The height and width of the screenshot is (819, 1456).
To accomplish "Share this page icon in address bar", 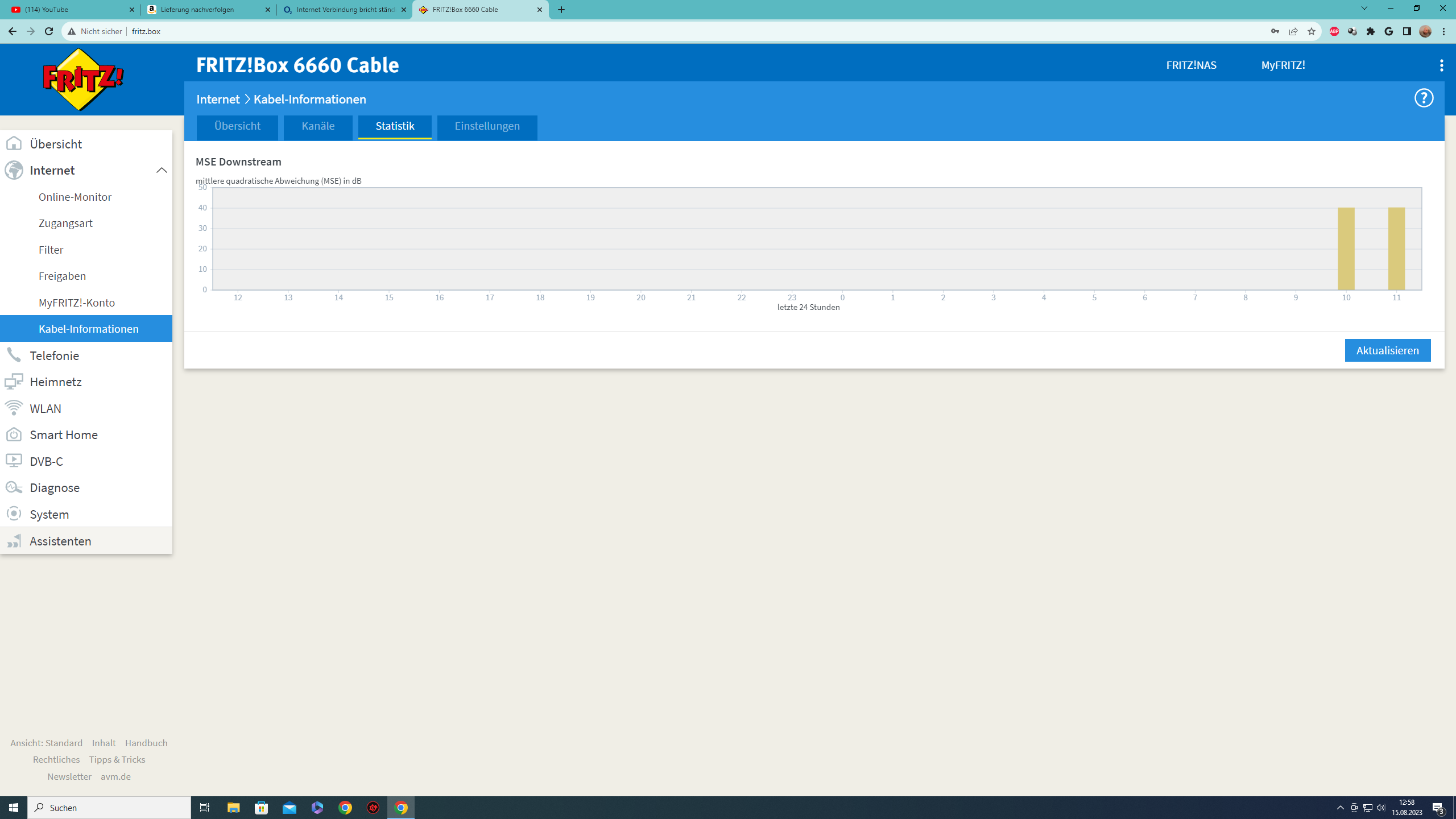I will pyautogui.click(x=1293, y=31).
